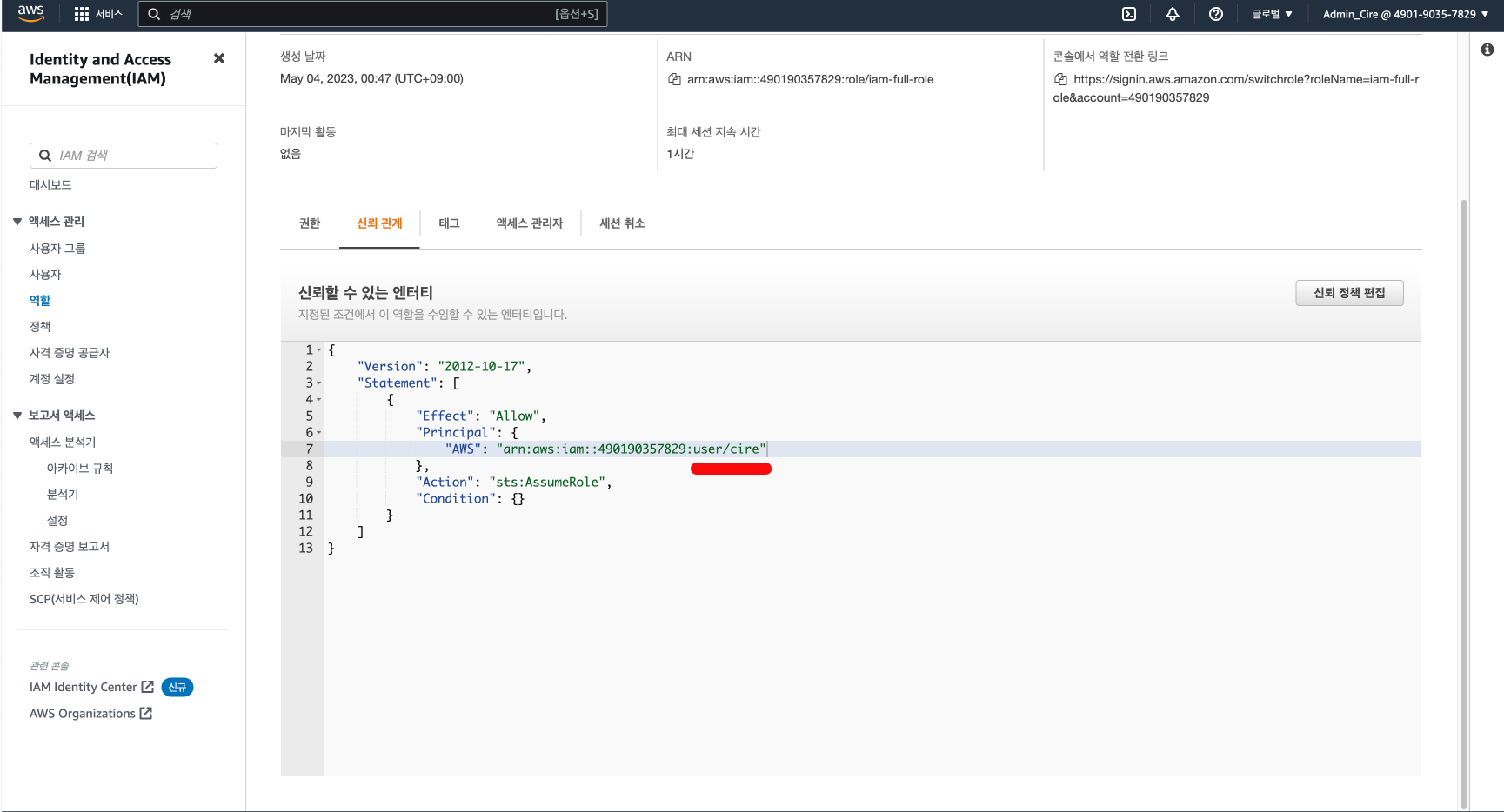1504x812 pixels.
Task: Open 자격 증명 보고서 page
Action: click(x=70, y=547)
